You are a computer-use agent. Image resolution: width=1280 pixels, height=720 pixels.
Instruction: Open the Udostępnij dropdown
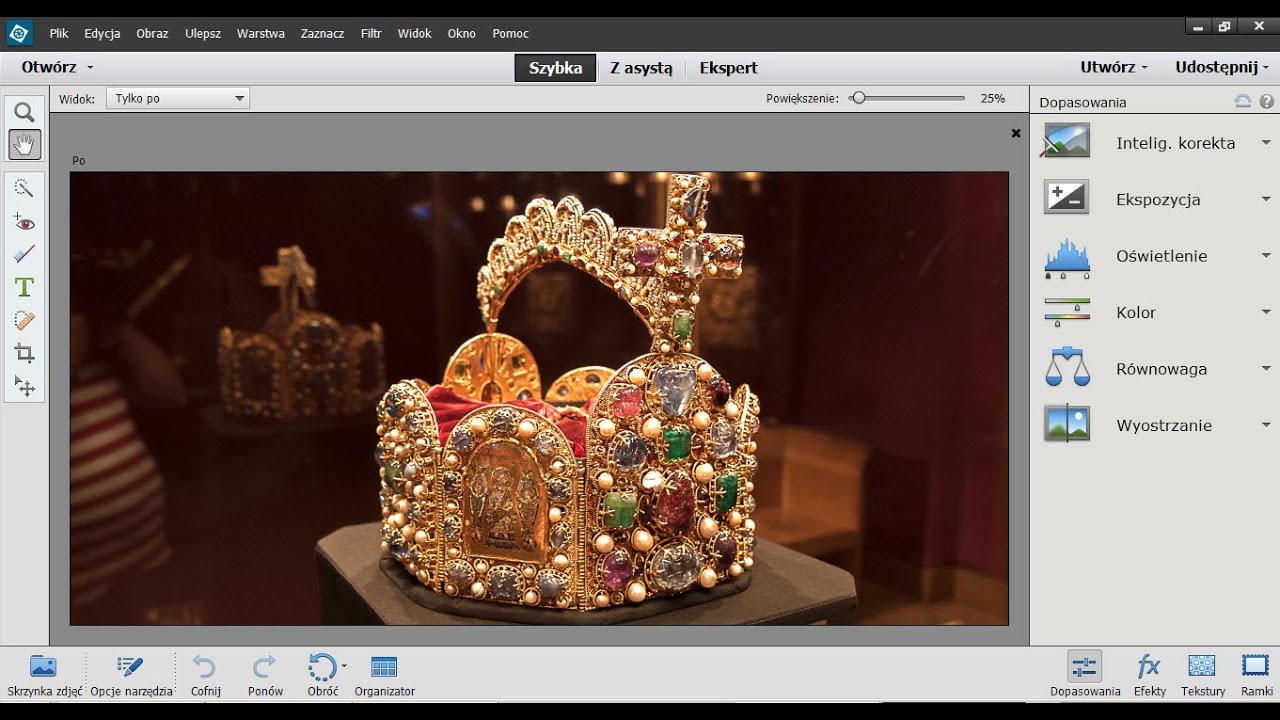(1222, 67)
